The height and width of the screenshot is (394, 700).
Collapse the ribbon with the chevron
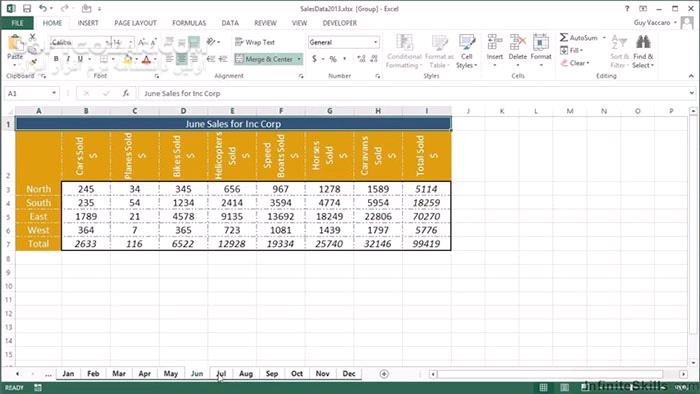coord(691,76)
